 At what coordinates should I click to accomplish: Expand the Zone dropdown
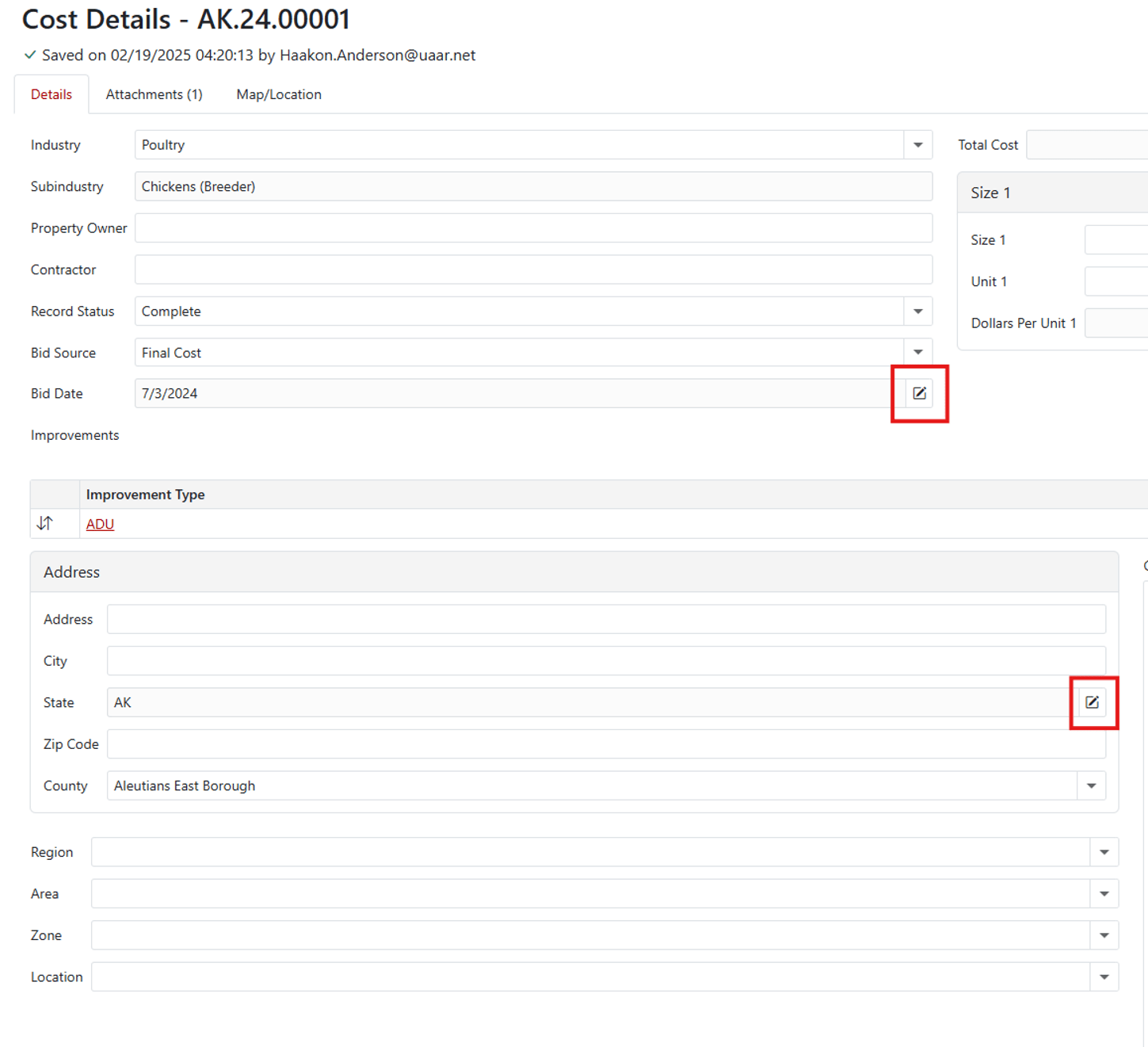tap(1104, 935)
